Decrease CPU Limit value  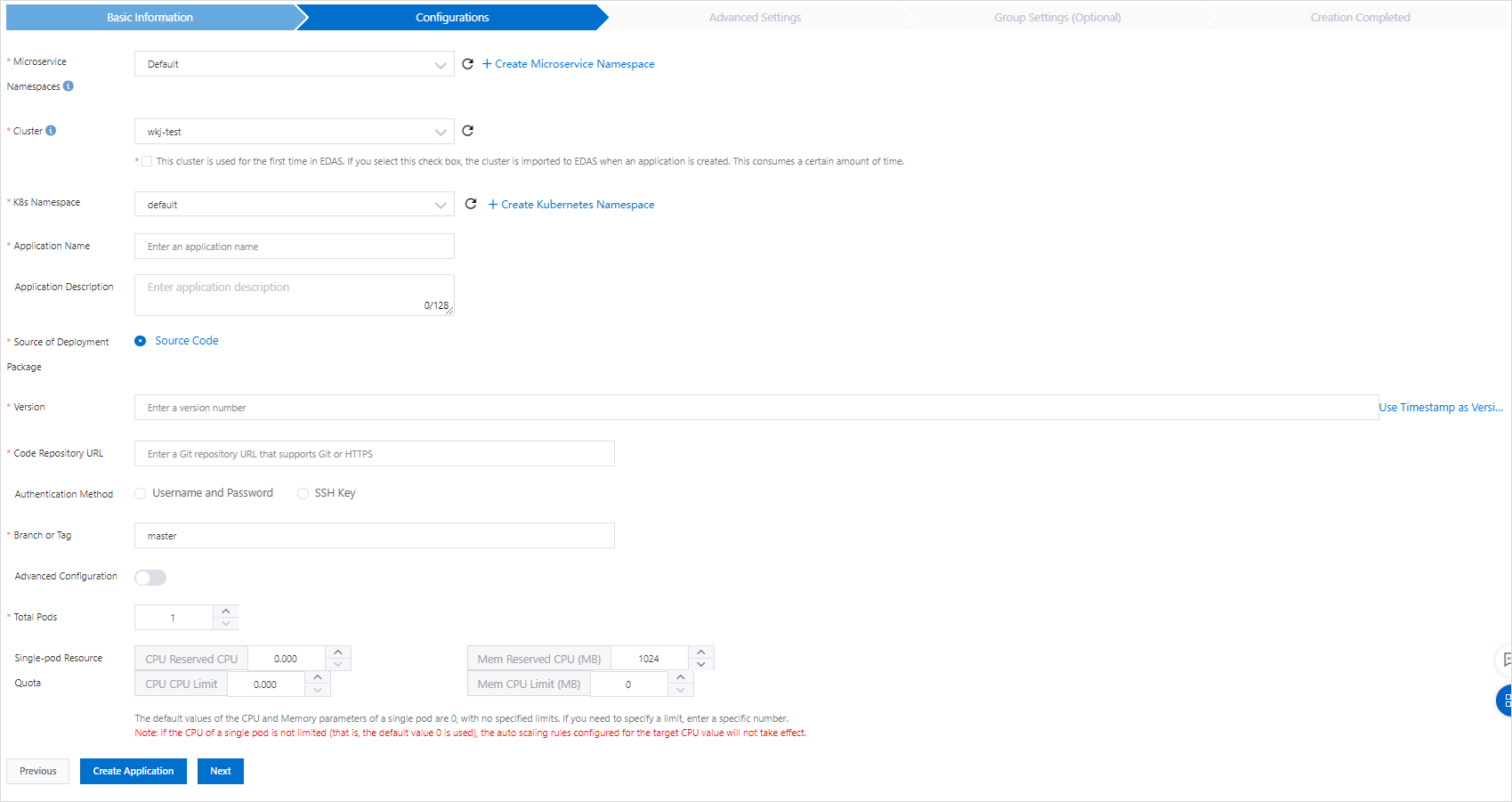318,691
